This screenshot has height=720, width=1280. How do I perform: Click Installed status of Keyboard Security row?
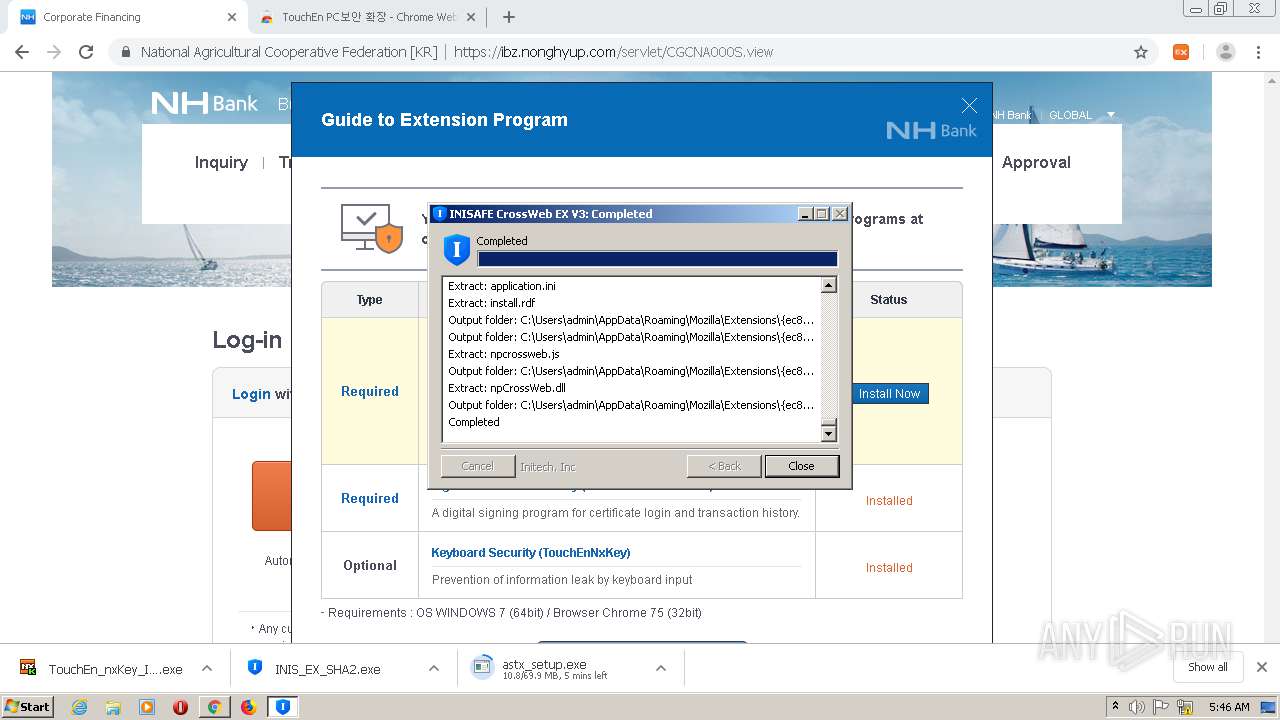click(x=889, y=567)
